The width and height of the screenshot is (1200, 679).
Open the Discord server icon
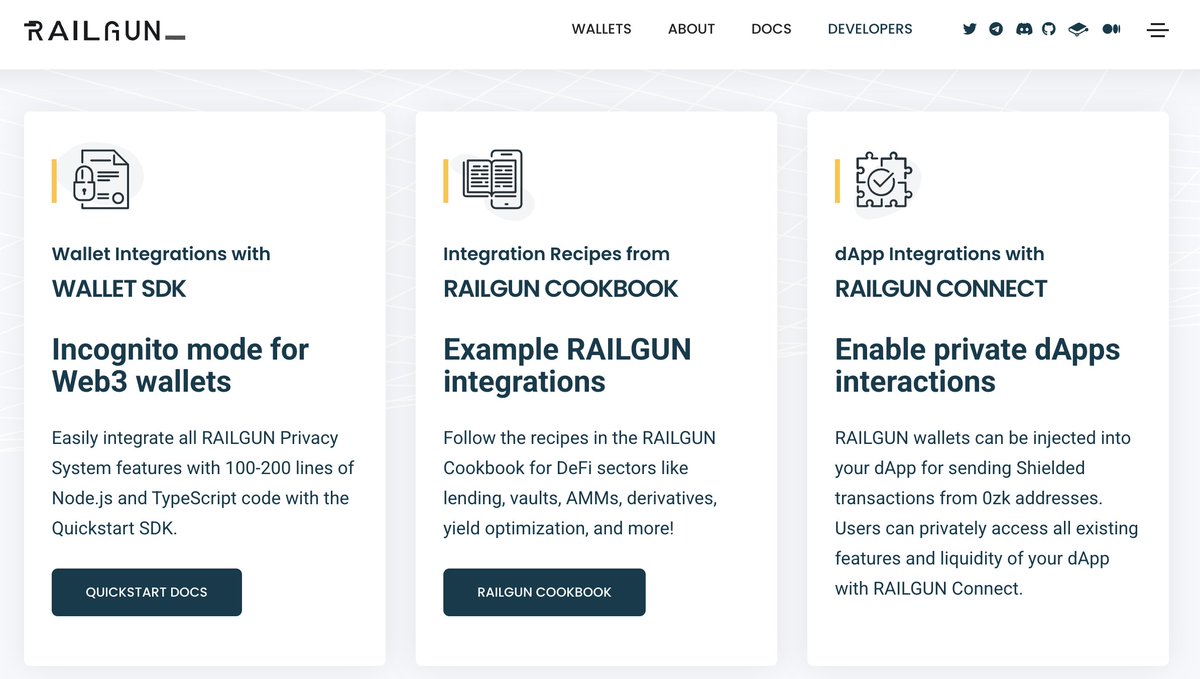click(1023, 29)
